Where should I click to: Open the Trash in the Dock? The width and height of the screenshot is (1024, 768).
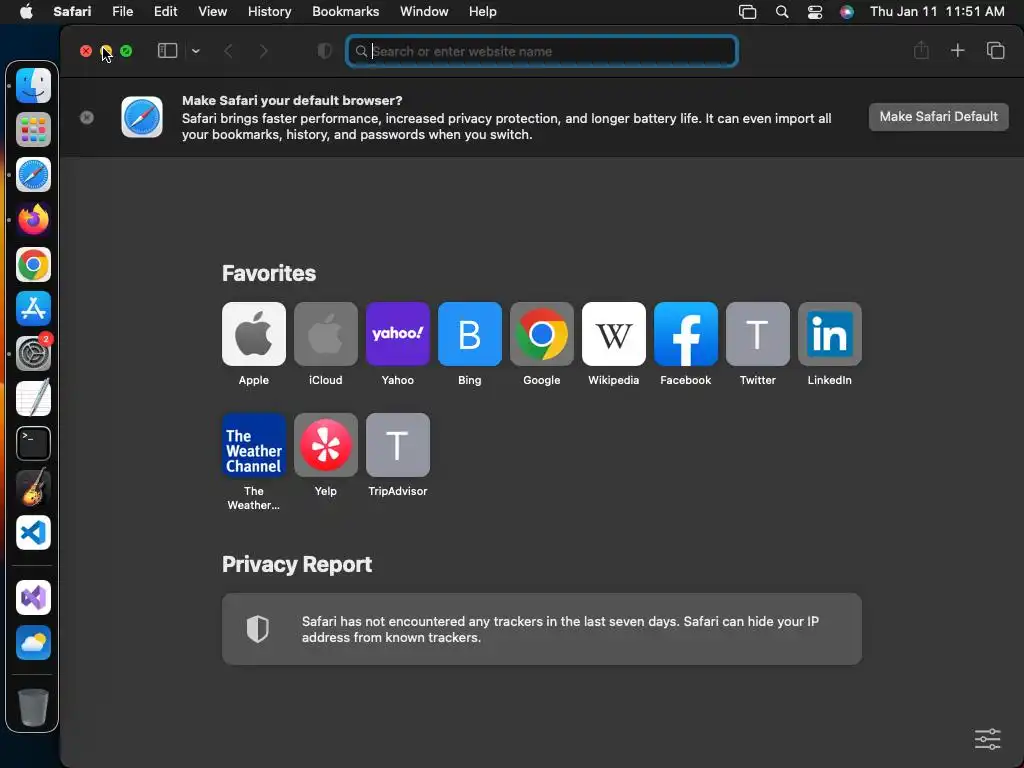pos(33,707)
